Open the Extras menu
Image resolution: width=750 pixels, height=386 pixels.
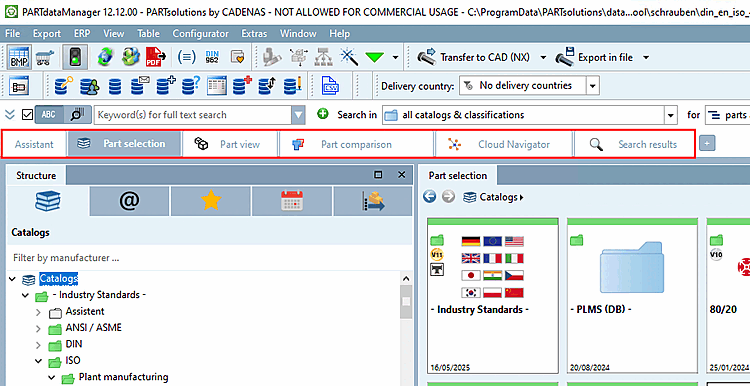pyautogui.click(x=254, y=33)
